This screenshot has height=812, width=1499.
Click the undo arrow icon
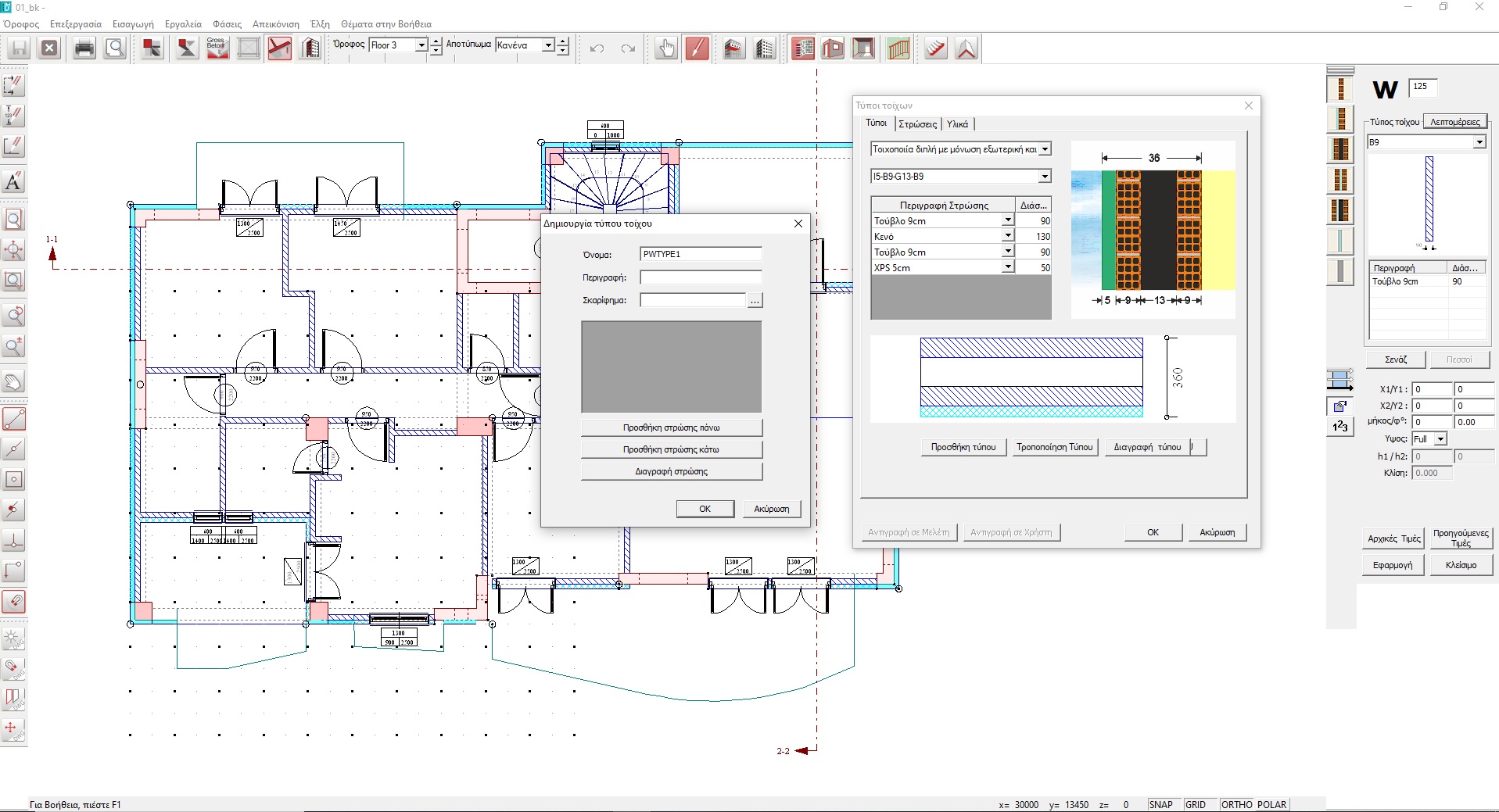[597, 48]
